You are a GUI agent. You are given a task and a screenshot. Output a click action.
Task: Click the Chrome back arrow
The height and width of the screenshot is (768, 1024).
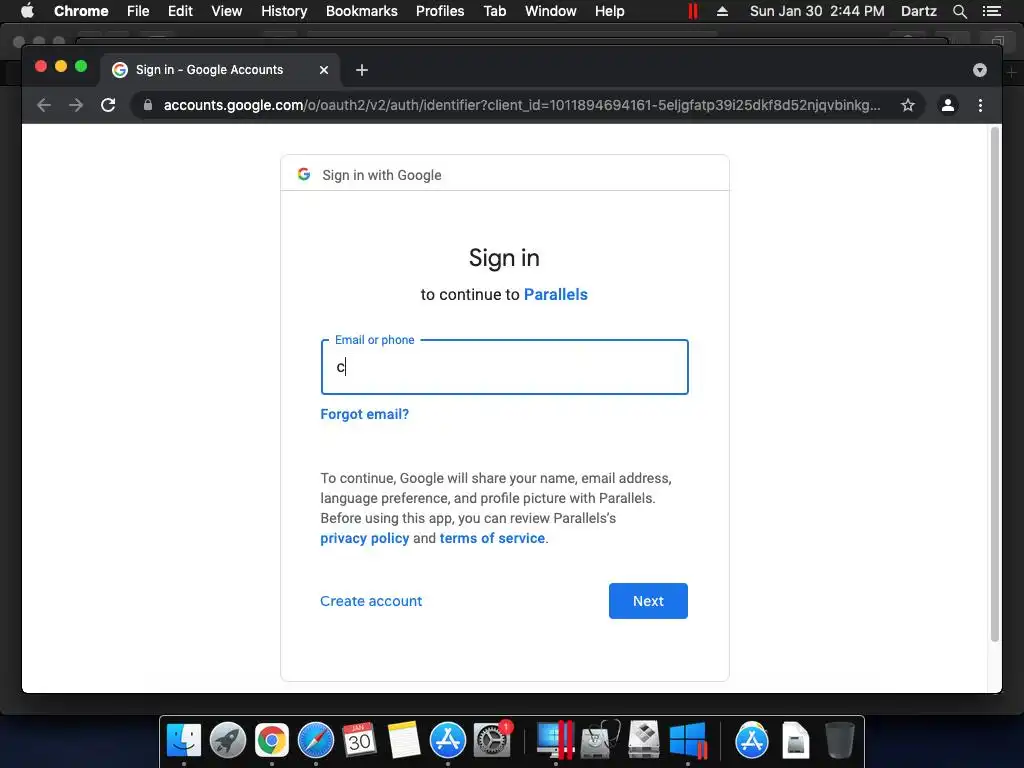pyautogui.click(x=44, y=105)
